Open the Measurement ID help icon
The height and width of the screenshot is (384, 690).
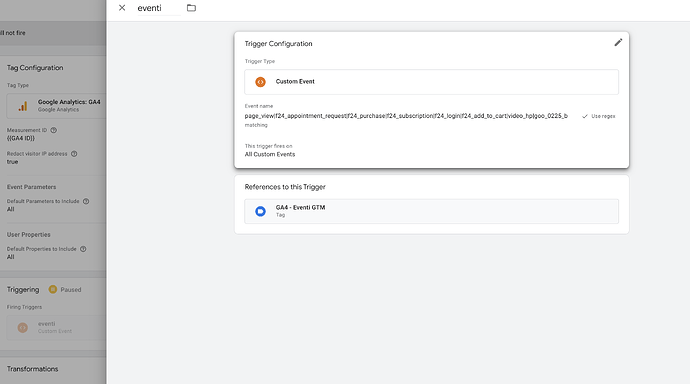(54, 130)
